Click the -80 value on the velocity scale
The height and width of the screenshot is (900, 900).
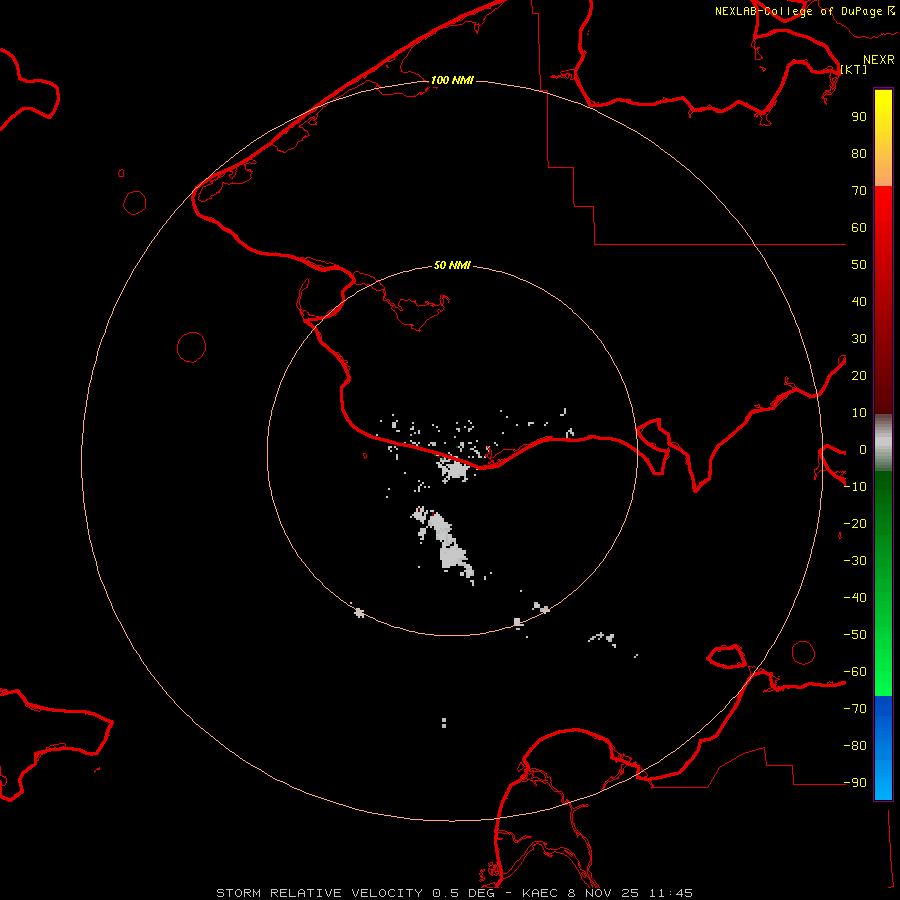click(x=855, y=746)
